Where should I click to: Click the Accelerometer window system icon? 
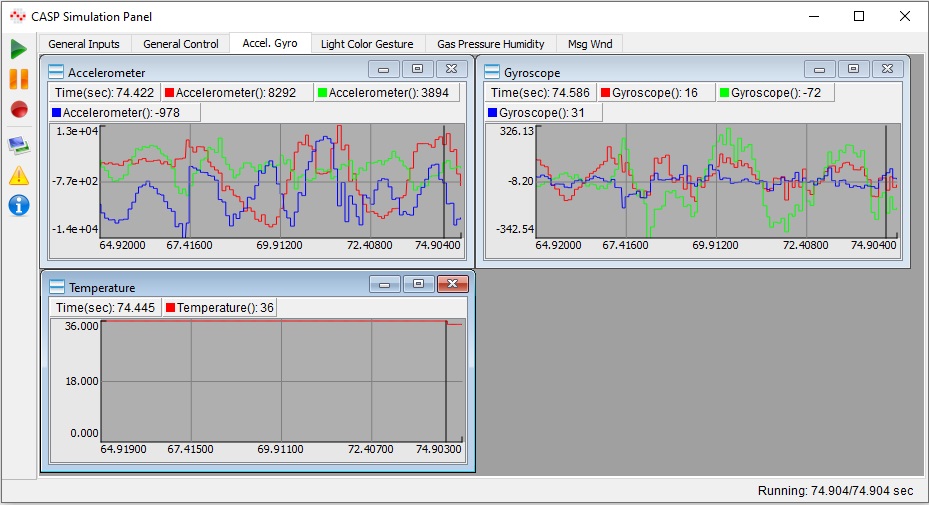pos(56,72)
